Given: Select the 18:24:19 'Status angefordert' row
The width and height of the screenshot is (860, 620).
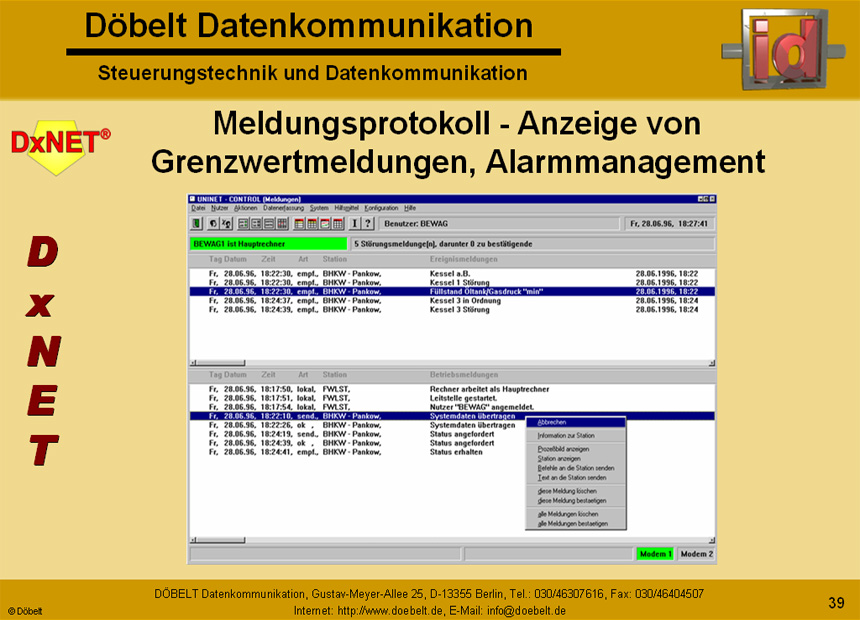Looking at the screenshot, I should pos(358,434).
